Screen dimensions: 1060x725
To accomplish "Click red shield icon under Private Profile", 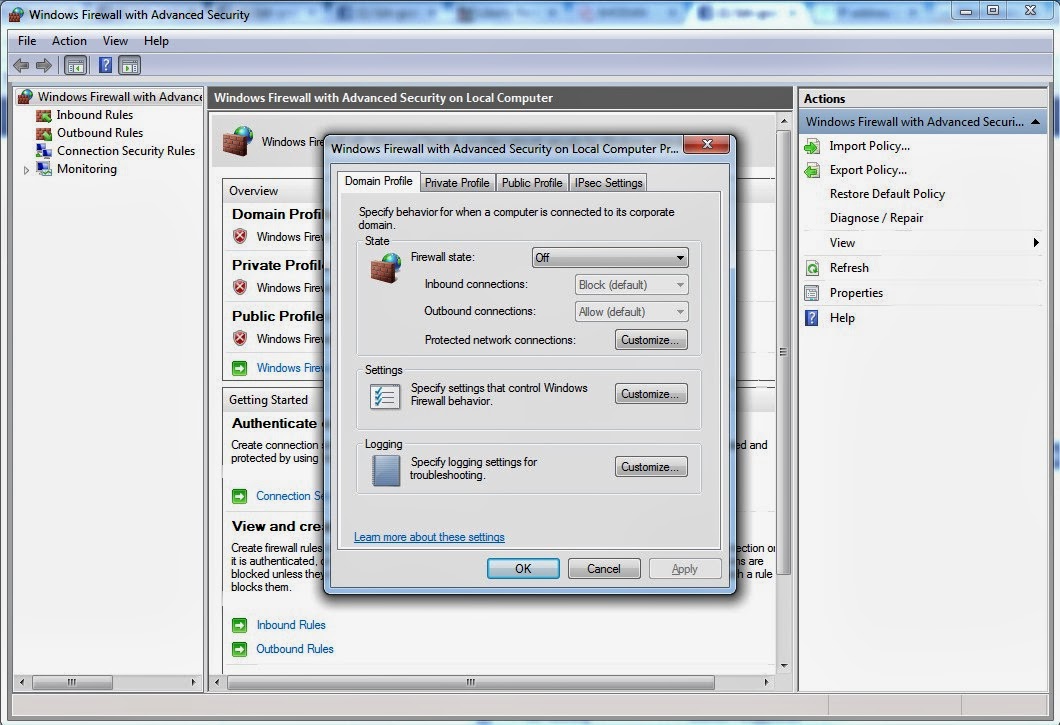I will coord(240,287).
